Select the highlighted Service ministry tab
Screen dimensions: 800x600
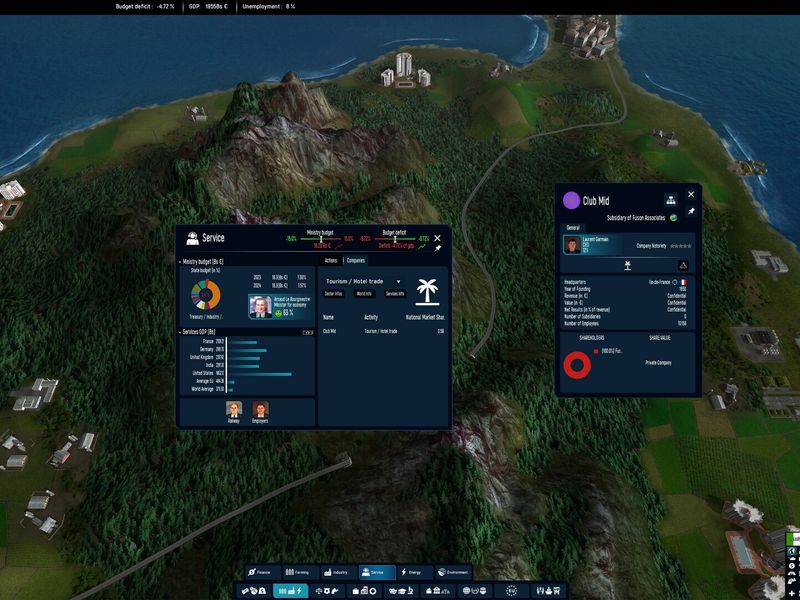[x=377, y=572]
